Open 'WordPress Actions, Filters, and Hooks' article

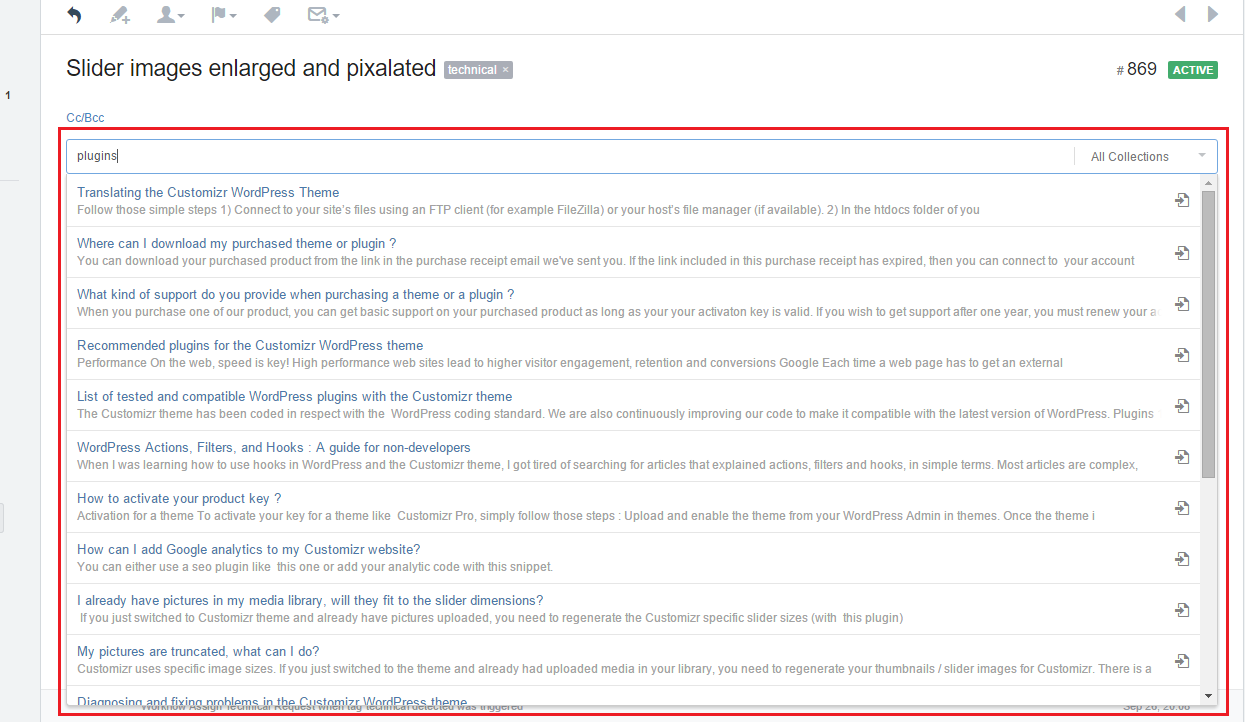273,447
